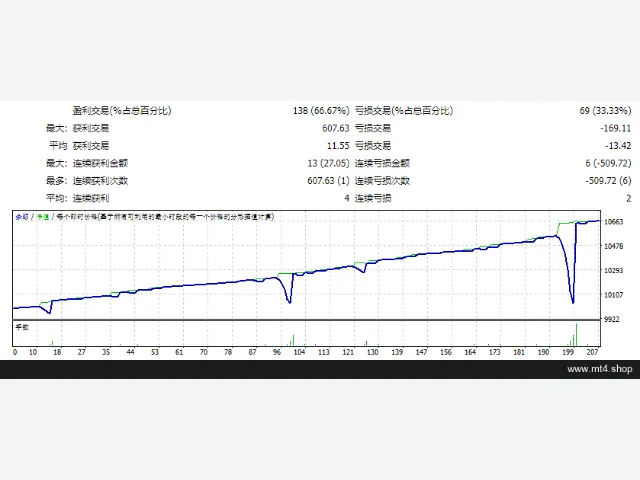Click the 最多: row prefix
The height and width of the screenshot is (480, 640).
pyautogui.click(x=56, y=181)
